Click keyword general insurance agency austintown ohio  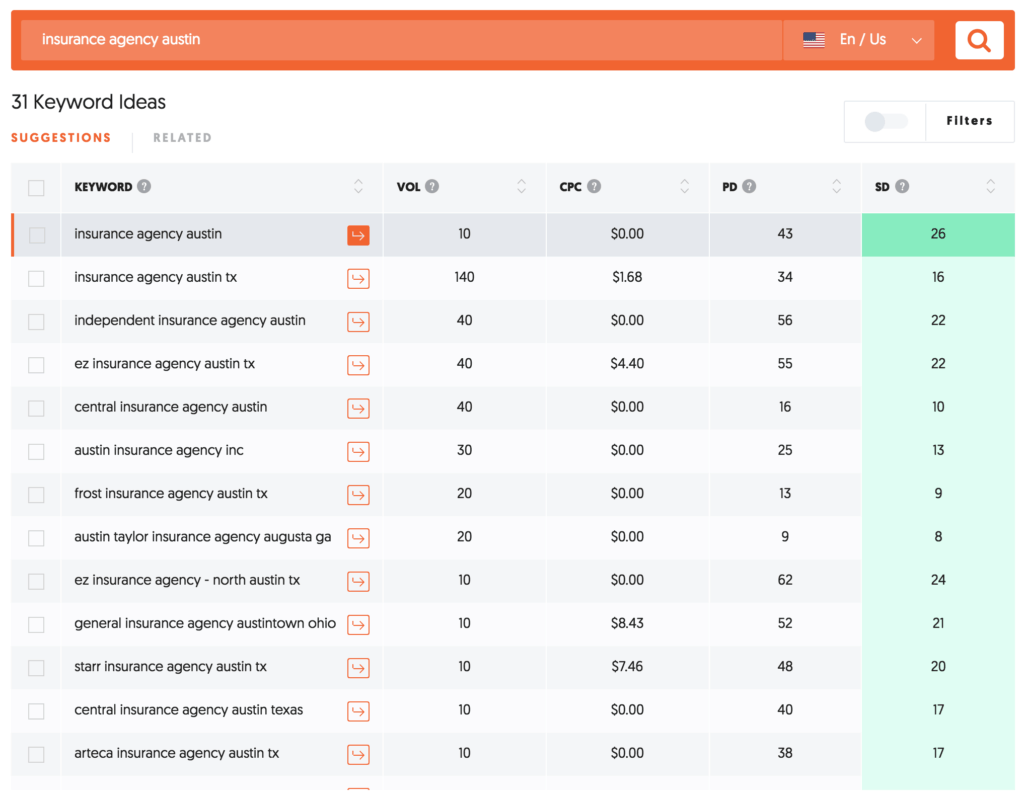(x=205, y=623)
